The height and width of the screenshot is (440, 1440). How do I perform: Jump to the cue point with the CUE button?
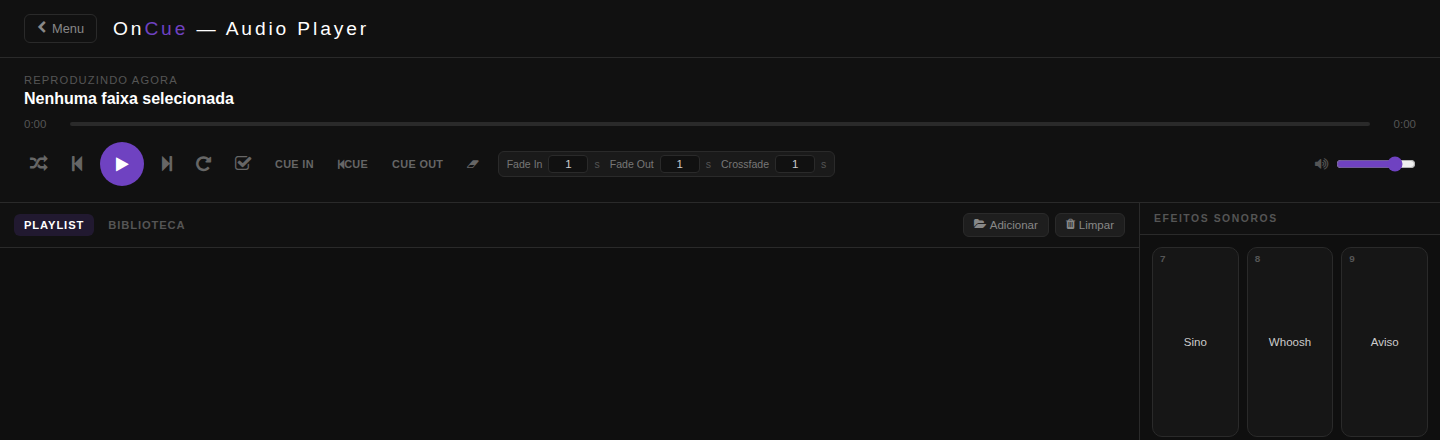(x=353, y=164)
